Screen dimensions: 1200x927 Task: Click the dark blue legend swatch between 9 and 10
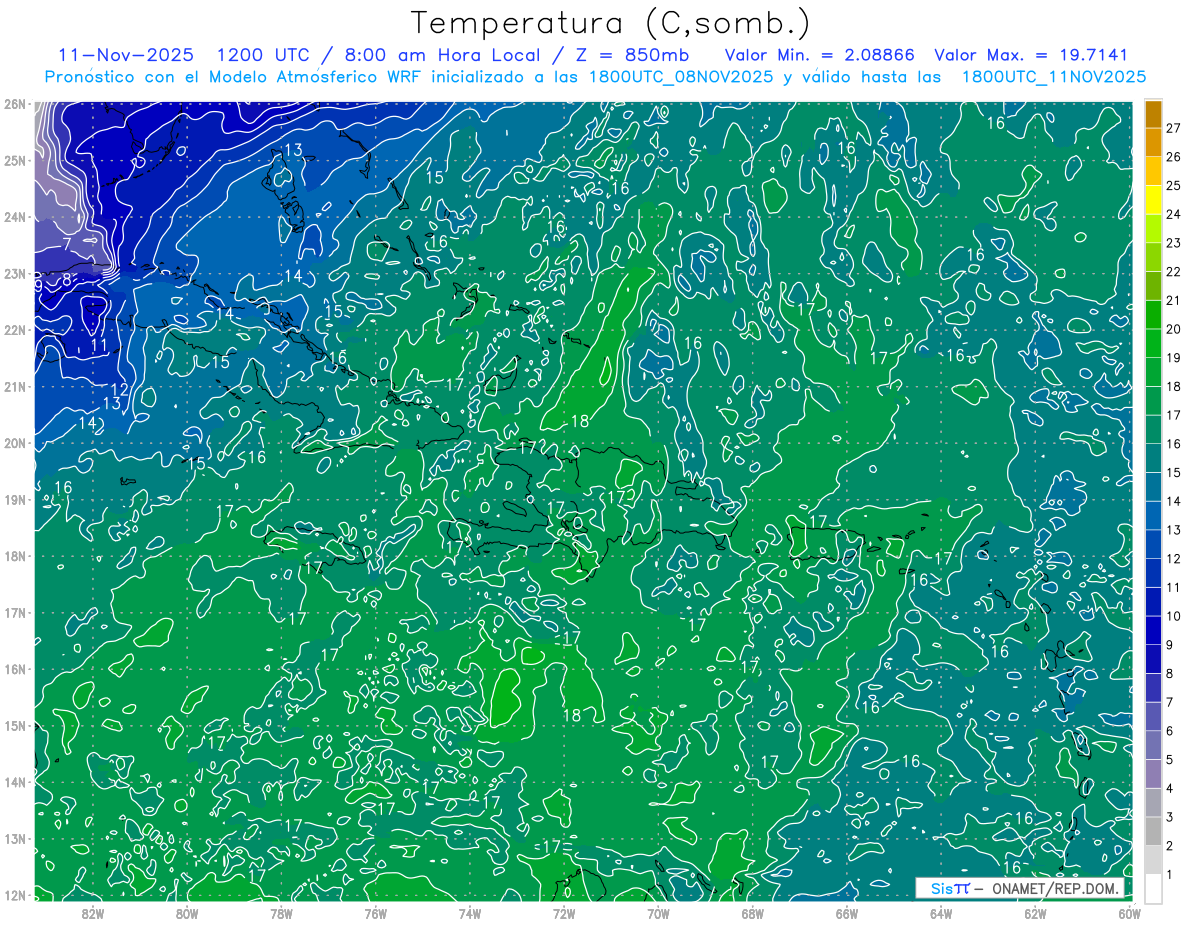[x=1153, y=631]
